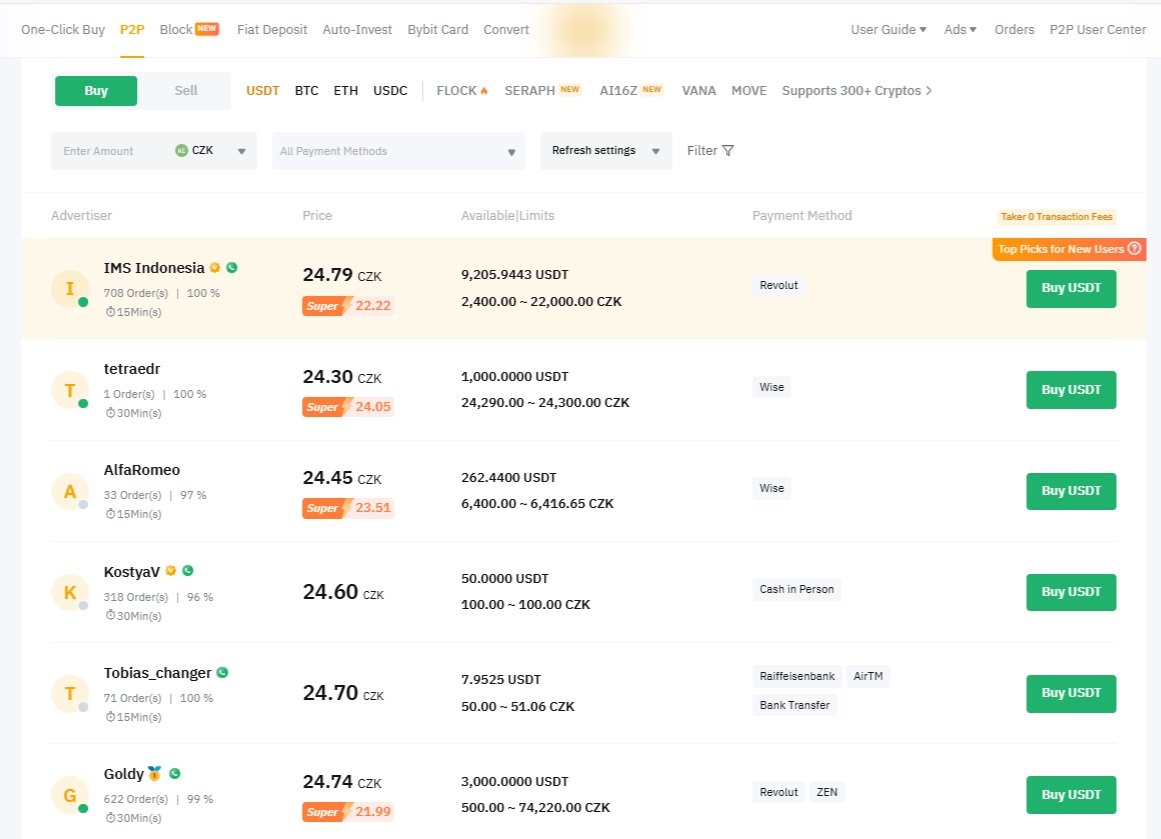This screenshot has height=839, width=1161.
Task: Open the Bybit Card tab
Action: pos(438,30)
